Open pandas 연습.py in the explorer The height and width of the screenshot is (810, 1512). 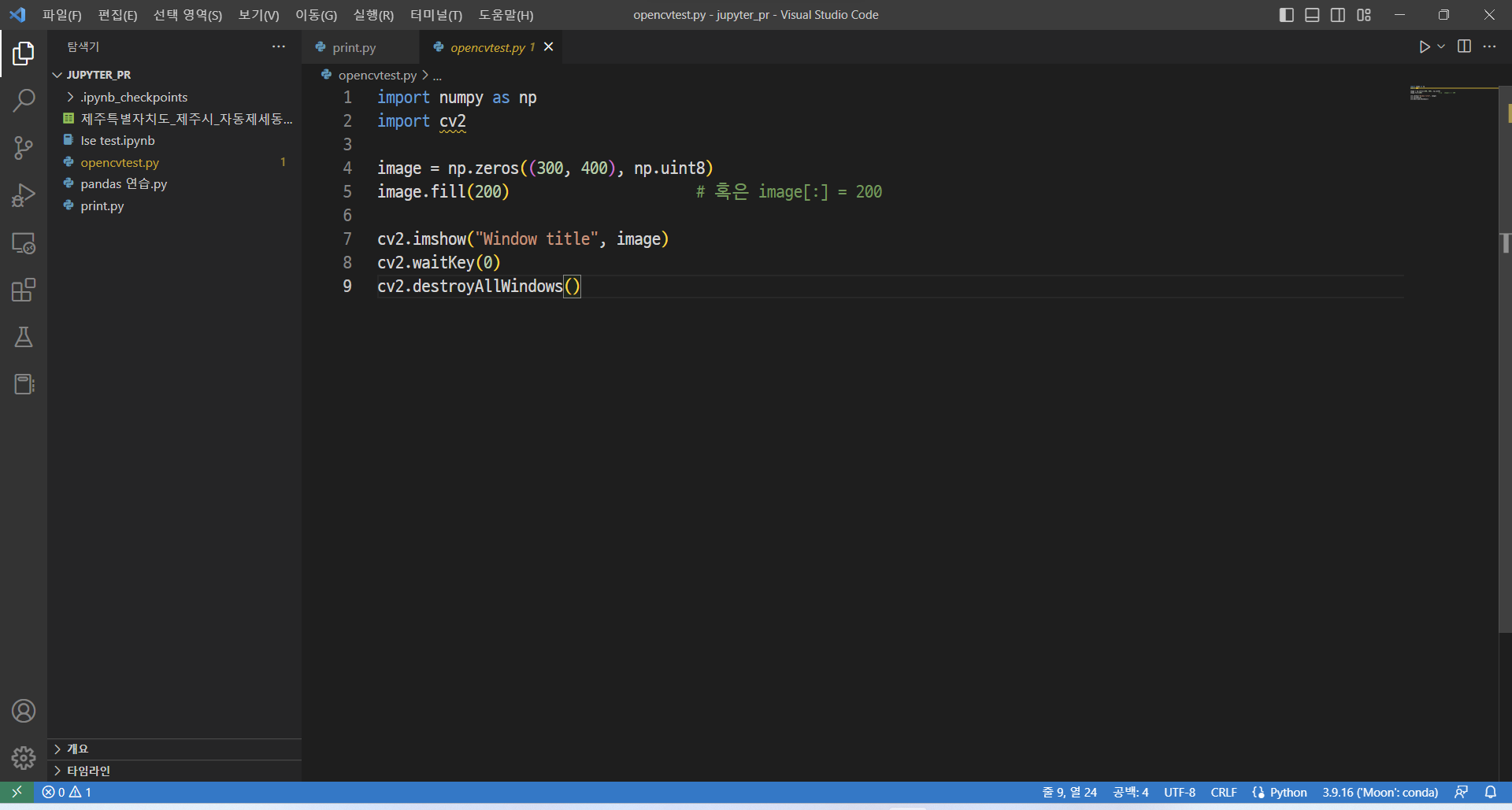point(124,184)
